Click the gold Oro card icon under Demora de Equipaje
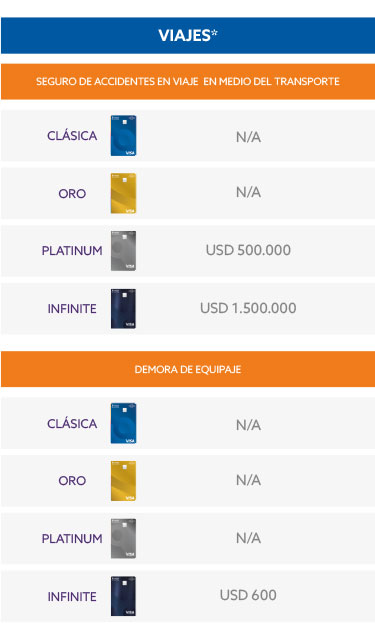The height and width of the screenshot is (632, 375). point(123,481)
